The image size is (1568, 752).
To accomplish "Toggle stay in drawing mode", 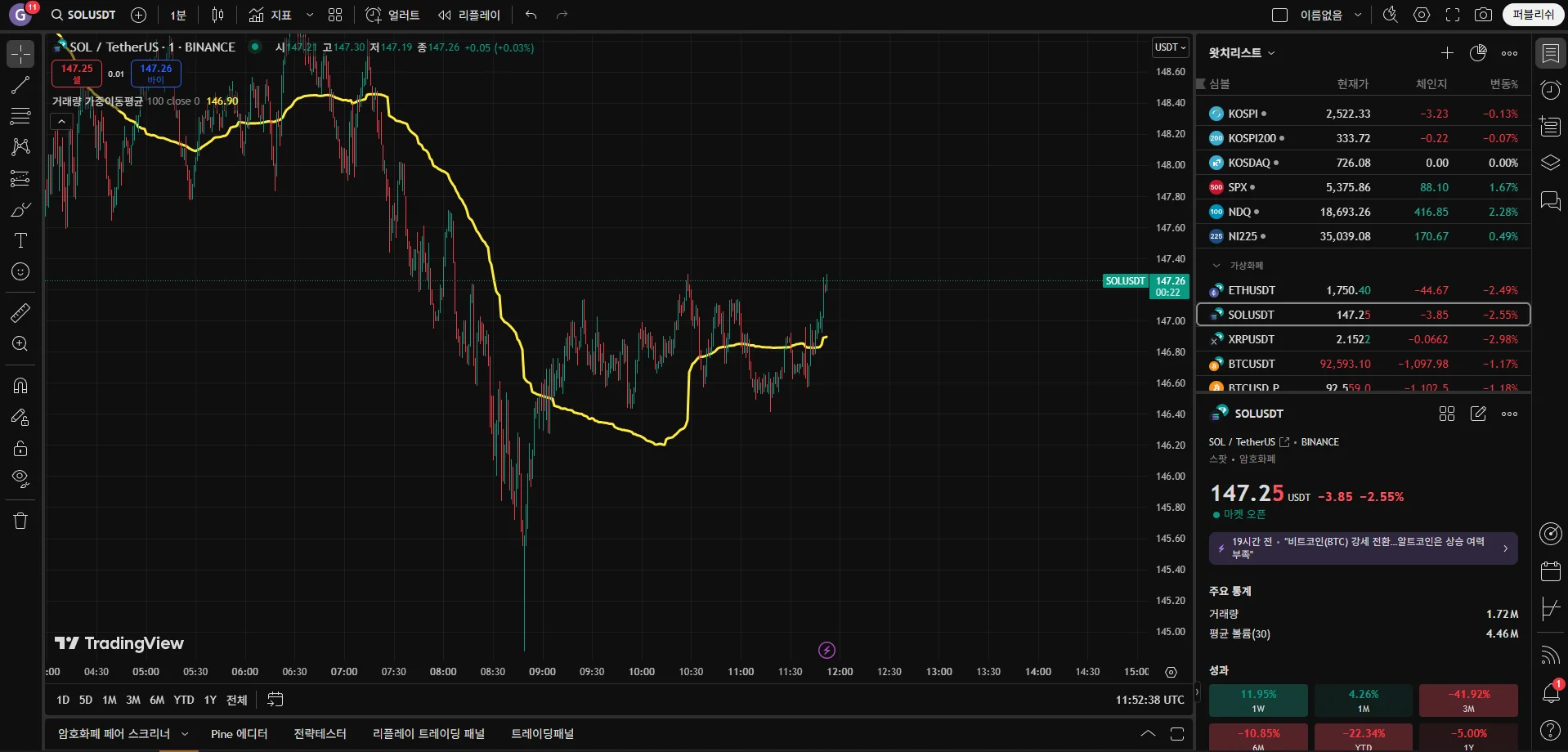I will click(x=20, y=417).
